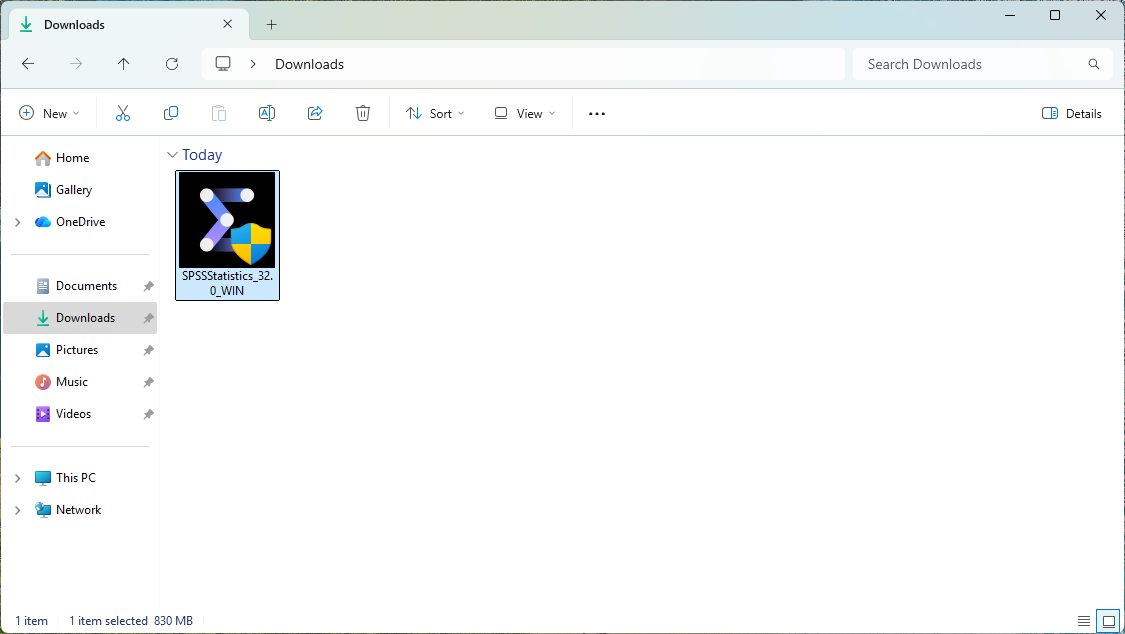
Task: Select Network in navigation pane
Action: pyautogui.click(x=78, y=510)
